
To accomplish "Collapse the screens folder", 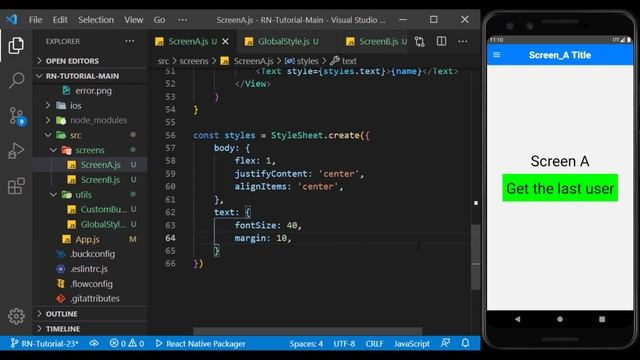I will pyautogui.click(x=89, y=150).
